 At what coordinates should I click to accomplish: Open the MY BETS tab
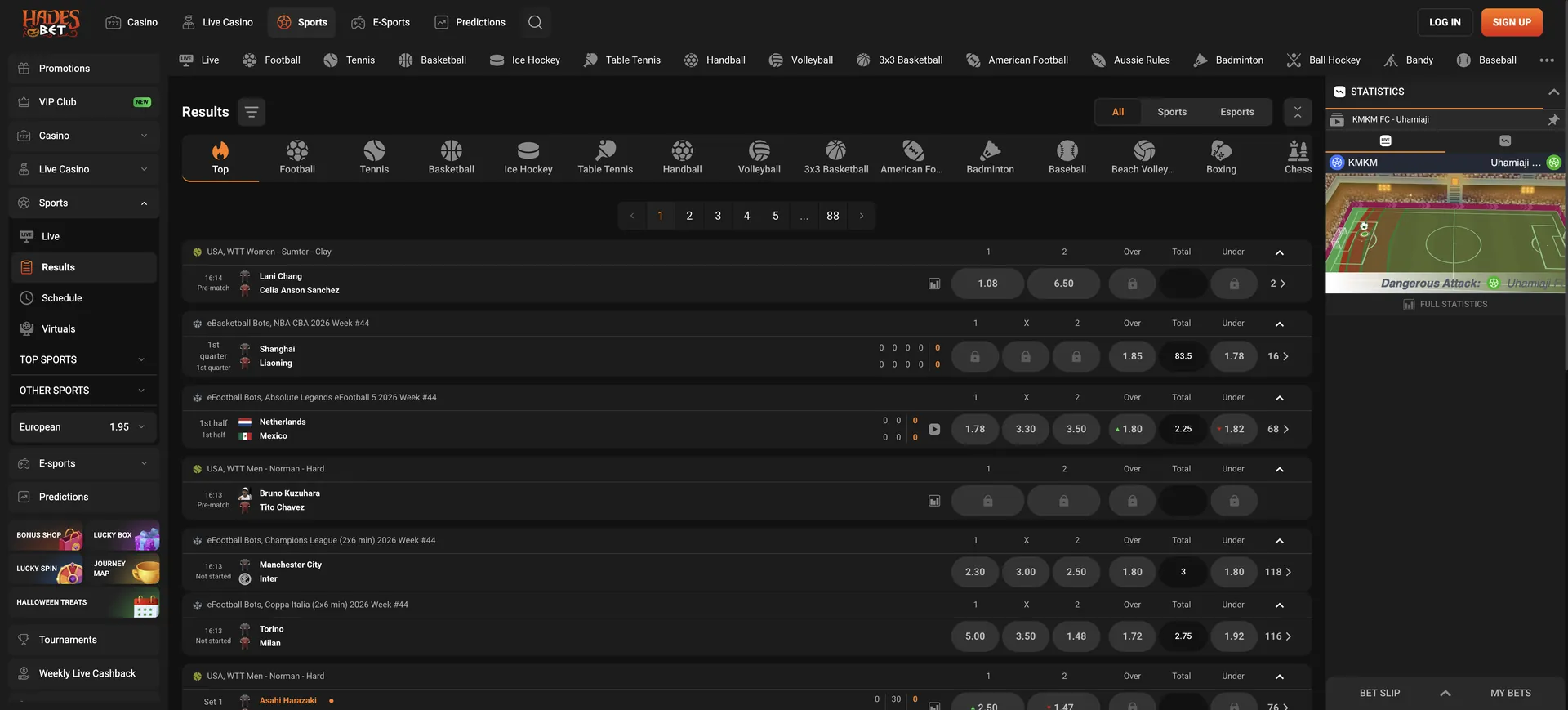click(1510, 693)
